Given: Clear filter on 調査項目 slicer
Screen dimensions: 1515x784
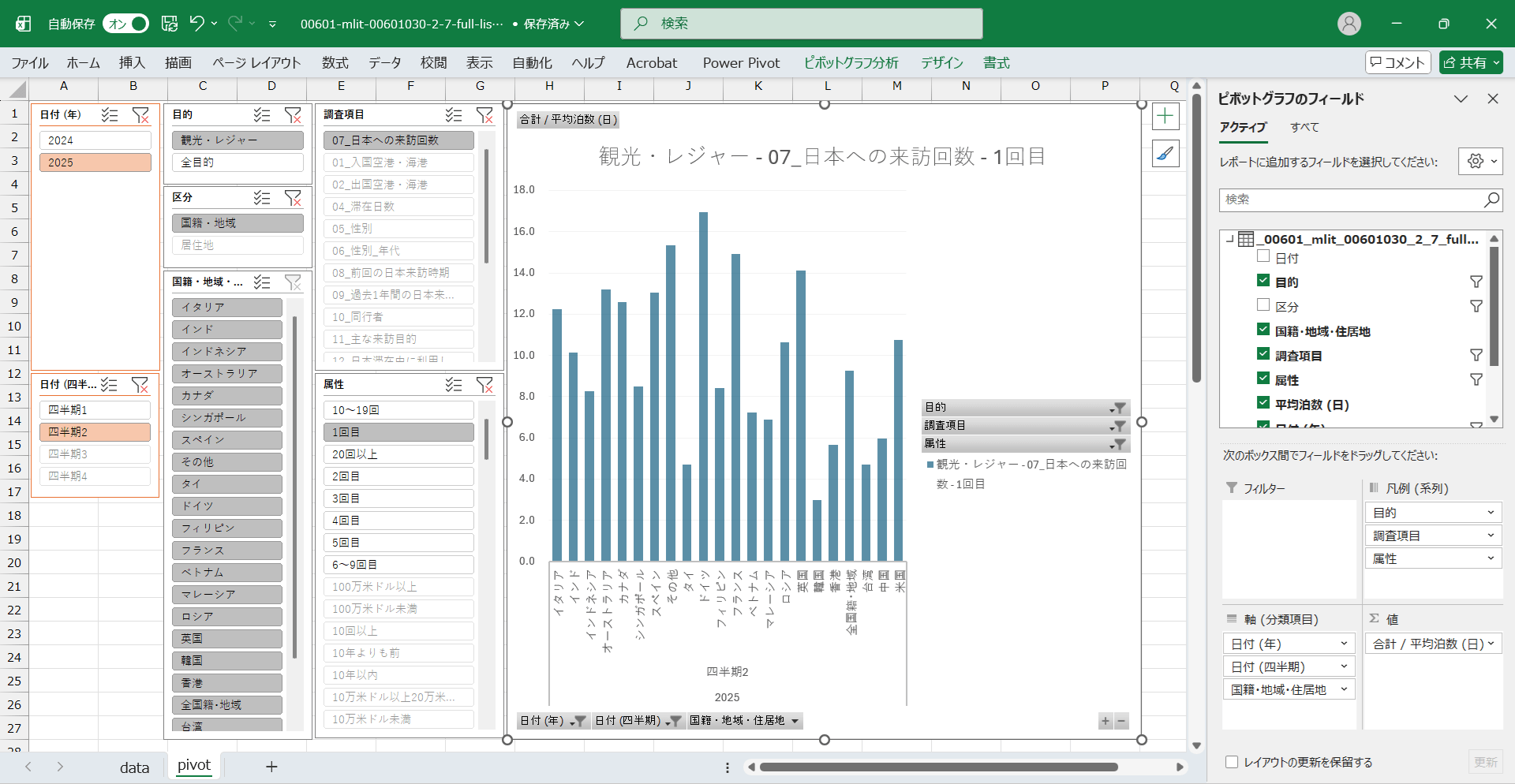Looking at the screenshot, I should 484,115.
